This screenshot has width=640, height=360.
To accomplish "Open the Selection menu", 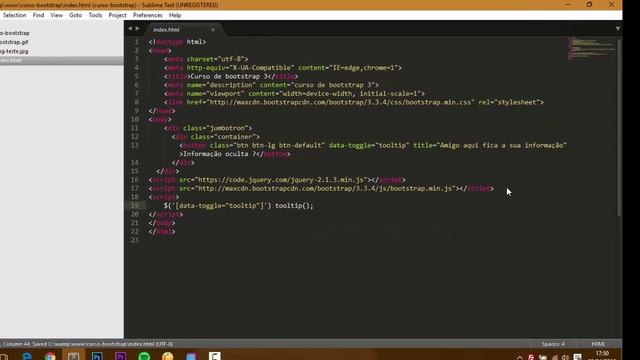I will pyautogui.click(x=14, y=15).
